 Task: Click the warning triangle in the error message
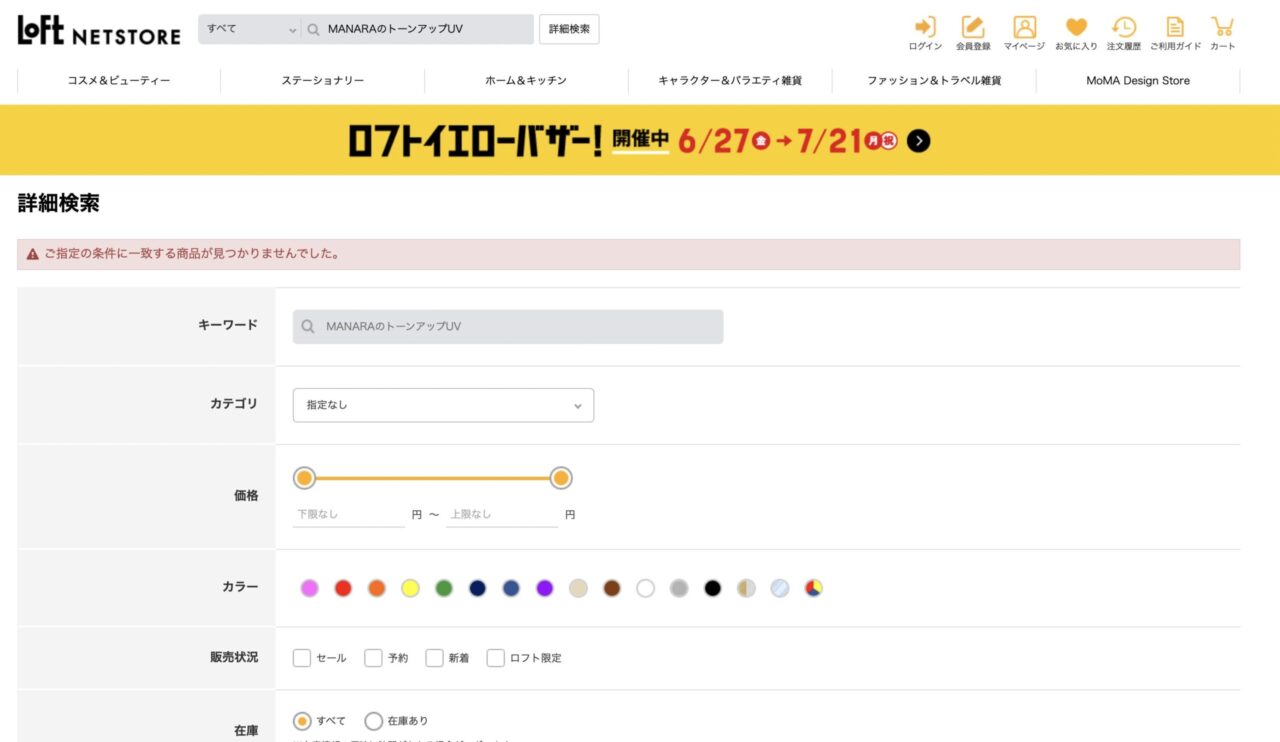point(33,255)
